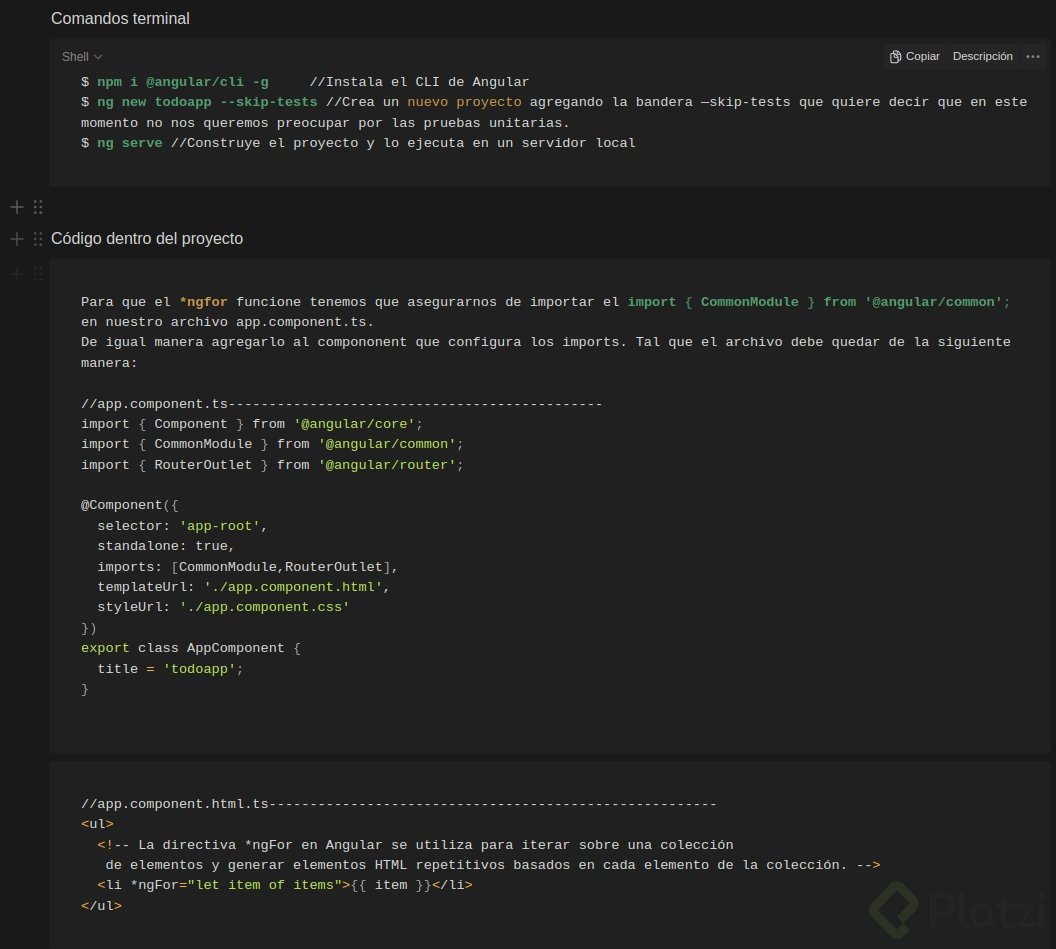Click the copy icon beside Copiar
The image size is (1056, 949).
coord(895,57)
